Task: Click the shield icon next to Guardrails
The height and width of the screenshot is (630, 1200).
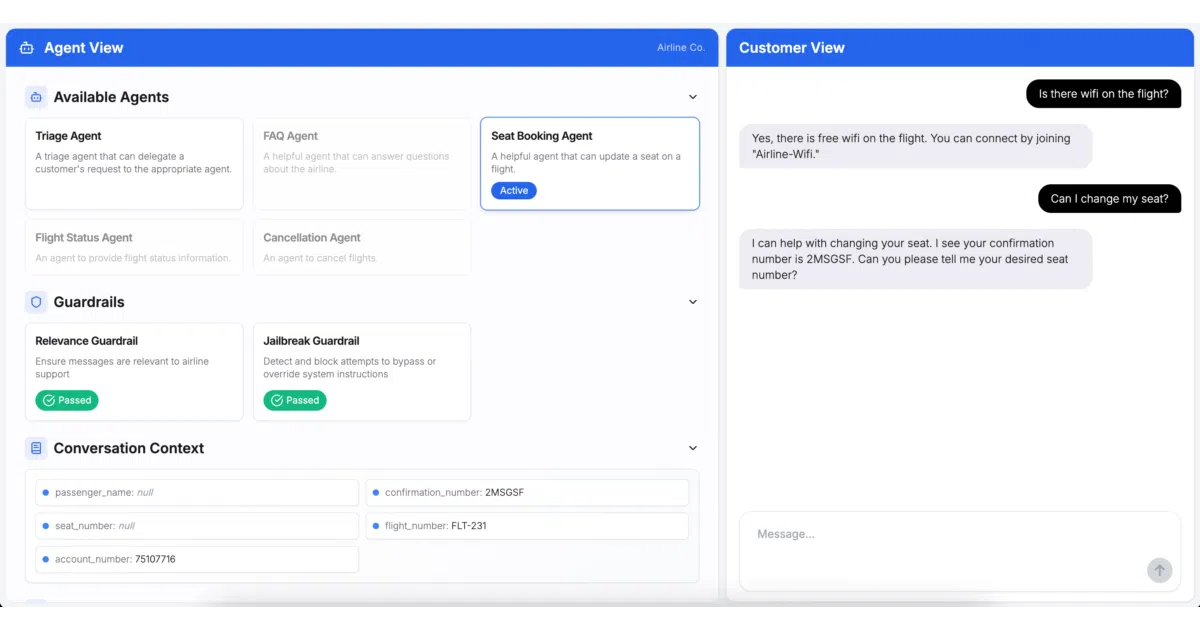Action: (36, 302)
